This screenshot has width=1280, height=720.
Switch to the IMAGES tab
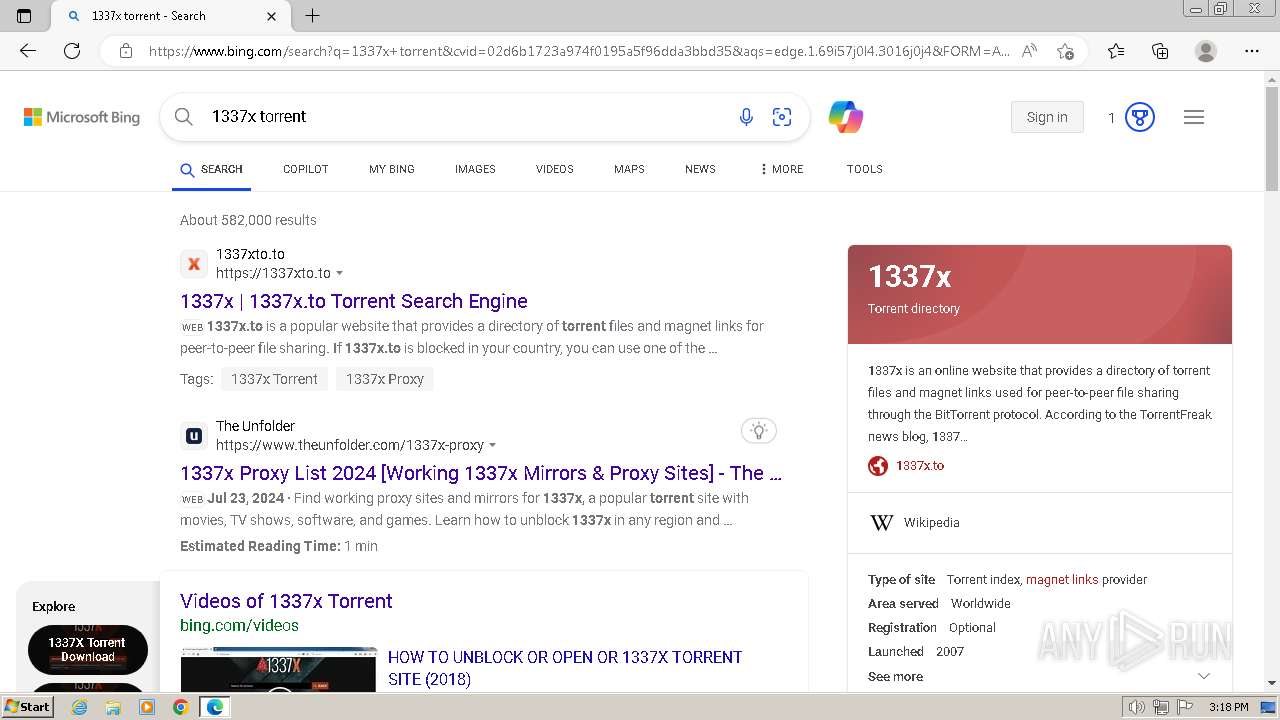[x=475, y=169]
